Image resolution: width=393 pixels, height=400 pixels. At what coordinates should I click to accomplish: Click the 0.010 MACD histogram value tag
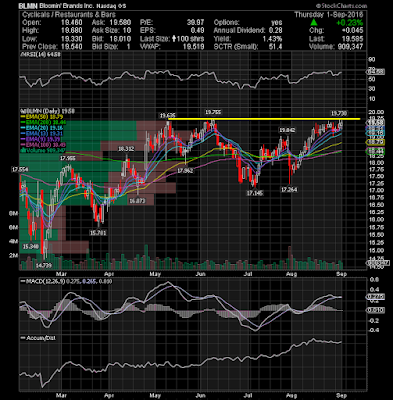point(376,310)
